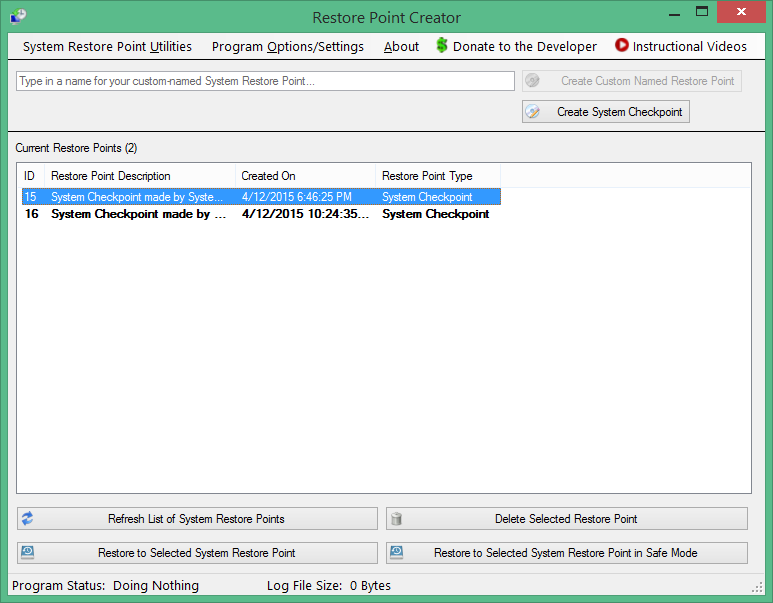Click the Restore to Selected restore icon
The width and height of the screenshot is (773, 603).
(x=28, y=553)
